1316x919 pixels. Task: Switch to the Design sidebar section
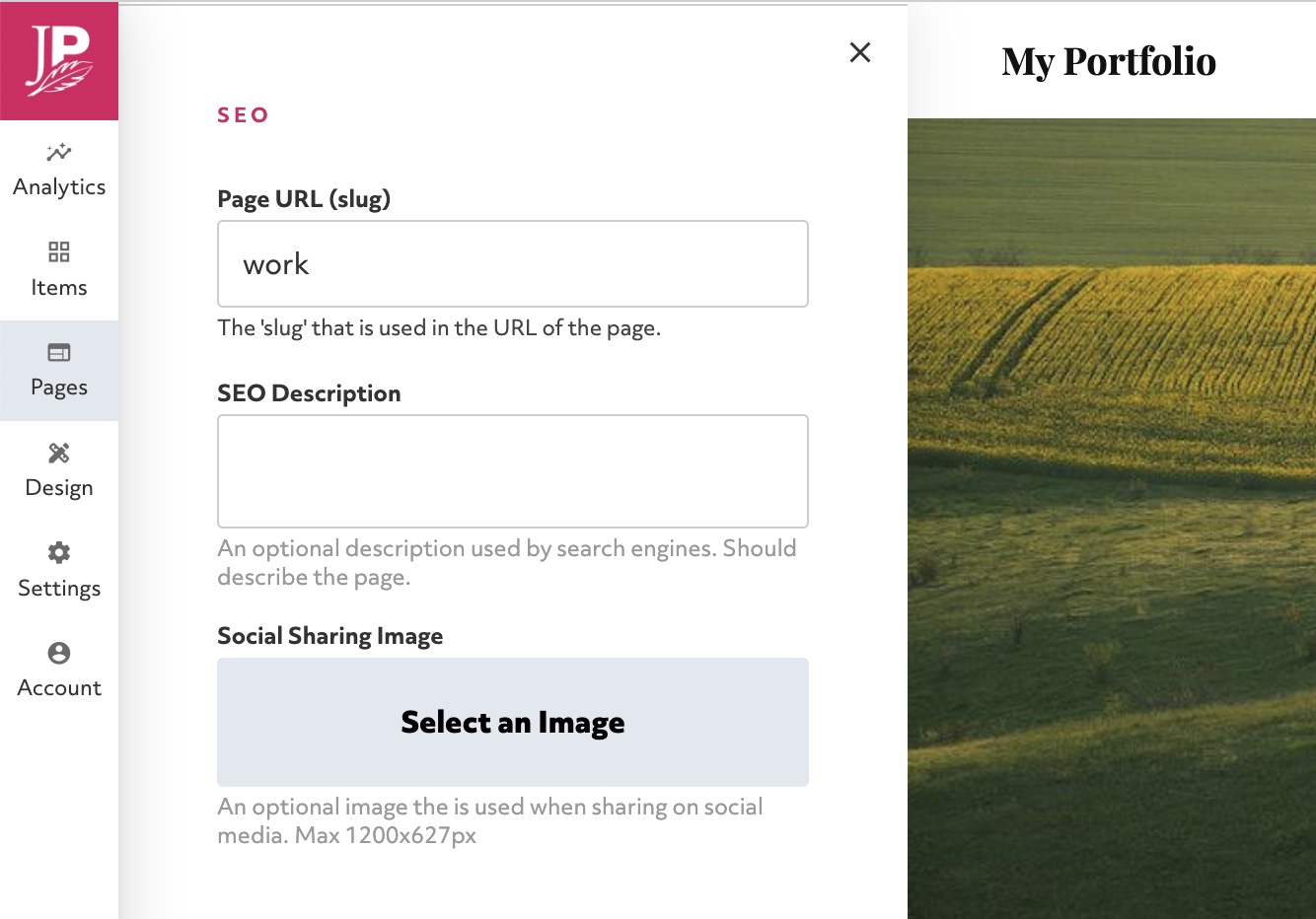click(58, 470)
